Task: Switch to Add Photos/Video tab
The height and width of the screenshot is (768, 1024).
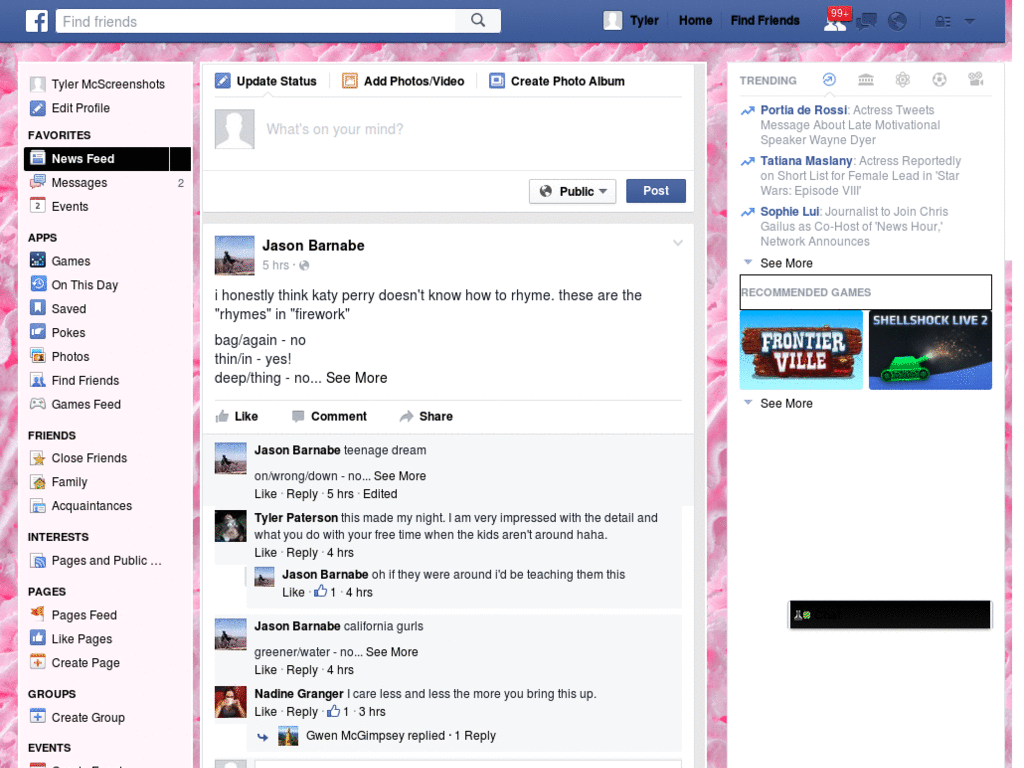Action: [x=403, y=81]
